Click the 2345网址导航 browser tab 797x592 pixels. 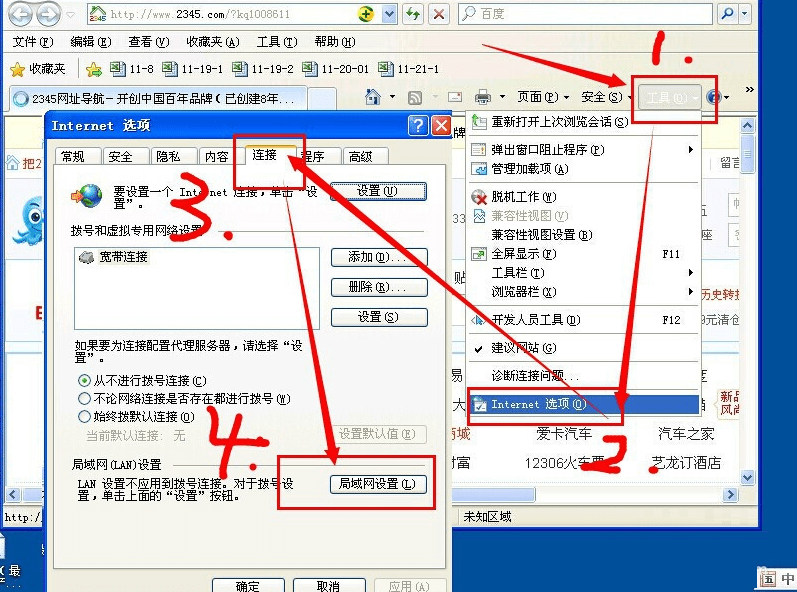point(158,99)
